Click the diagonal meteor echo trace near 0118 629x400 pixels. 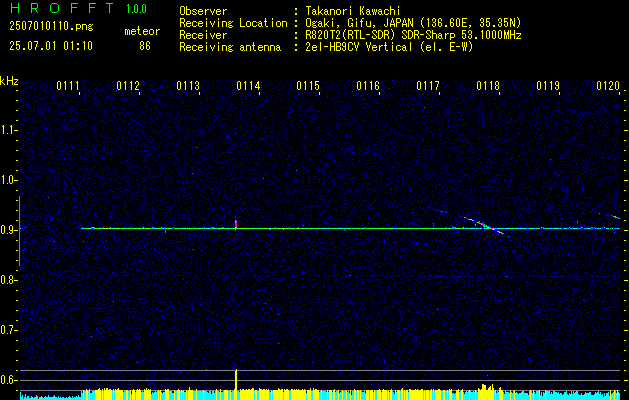point(485,226)
